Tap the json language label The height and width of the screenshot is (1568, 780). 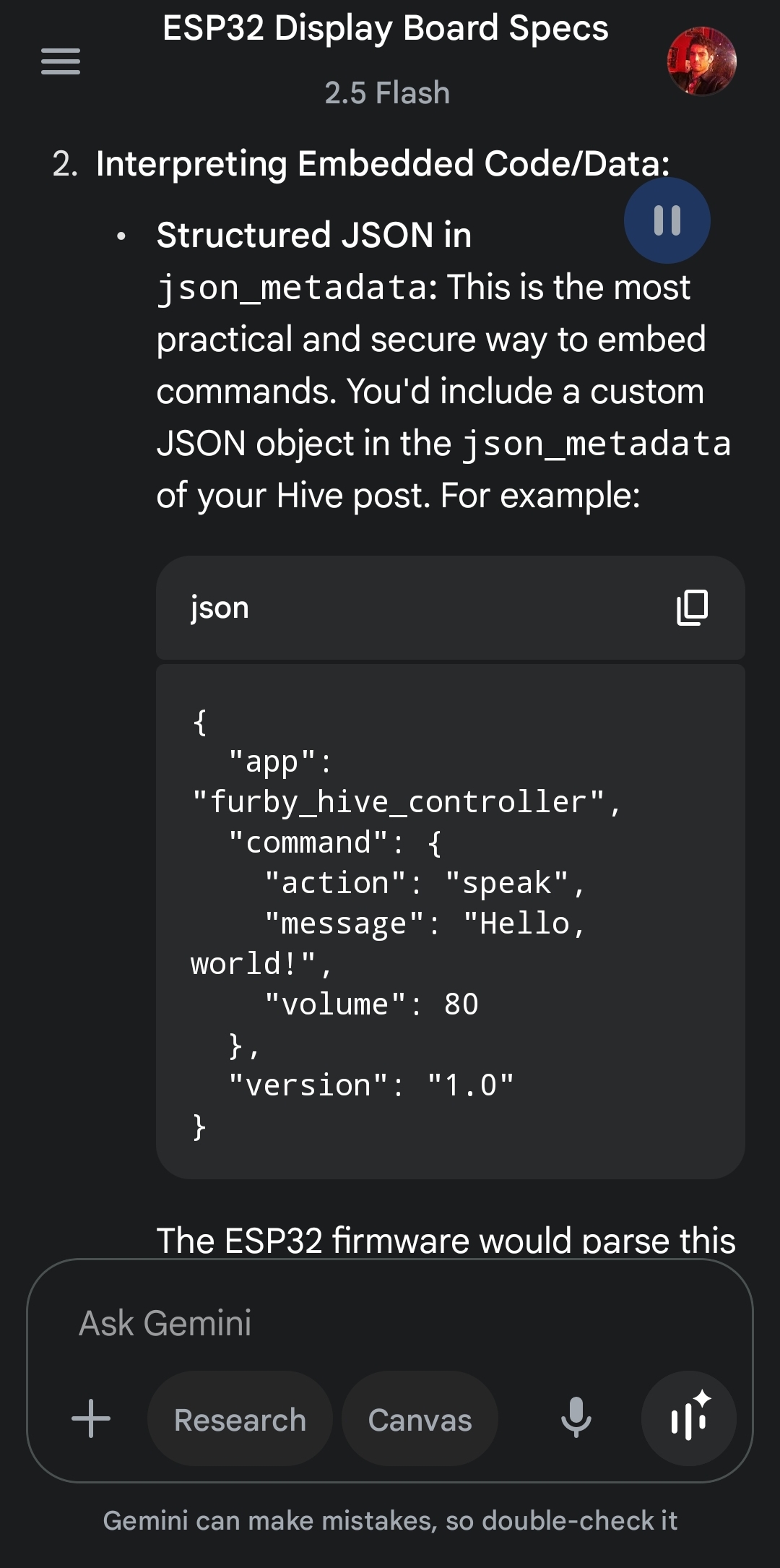point(220,608)
